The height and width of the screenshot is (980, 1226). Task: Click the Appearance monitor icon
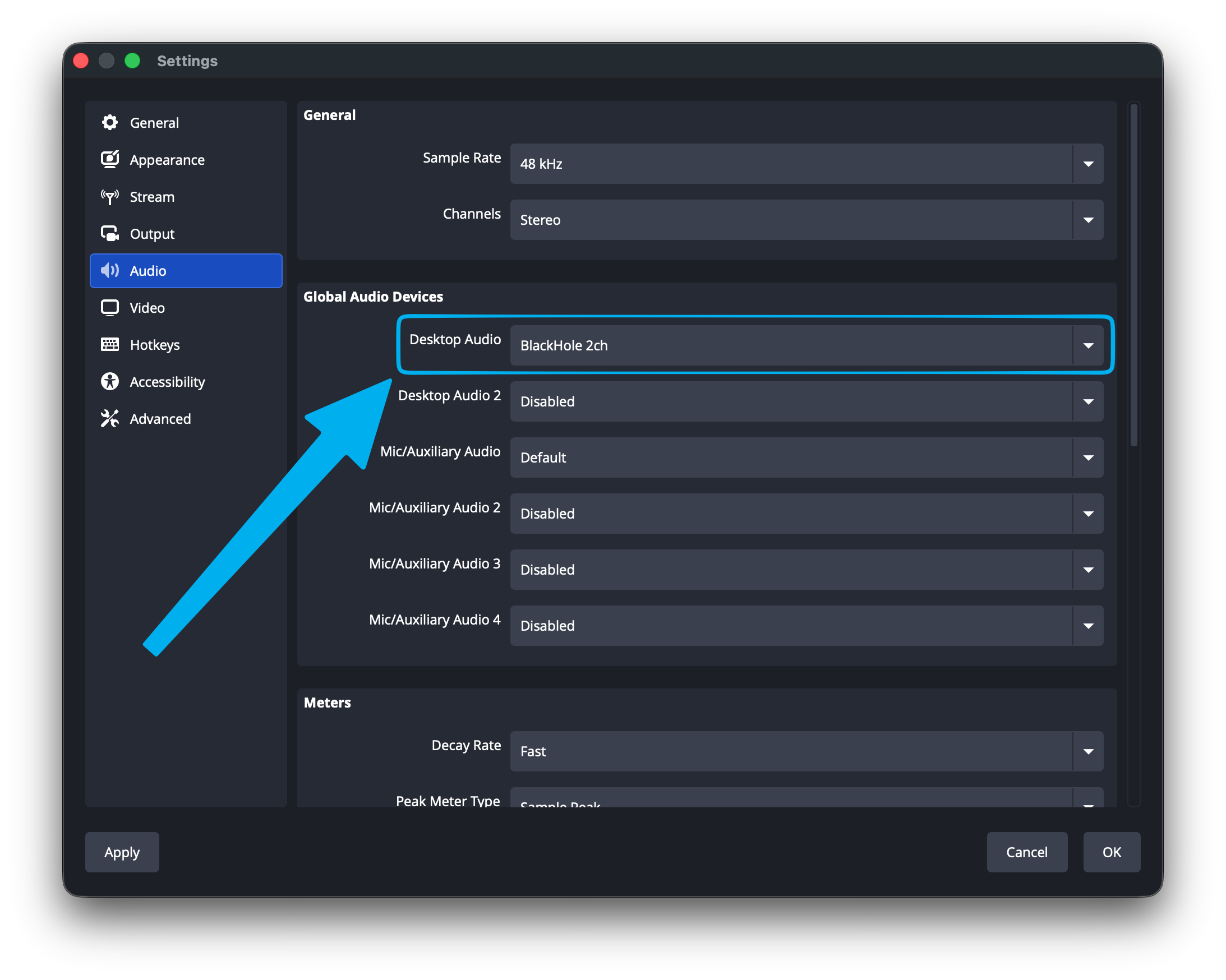110,159
